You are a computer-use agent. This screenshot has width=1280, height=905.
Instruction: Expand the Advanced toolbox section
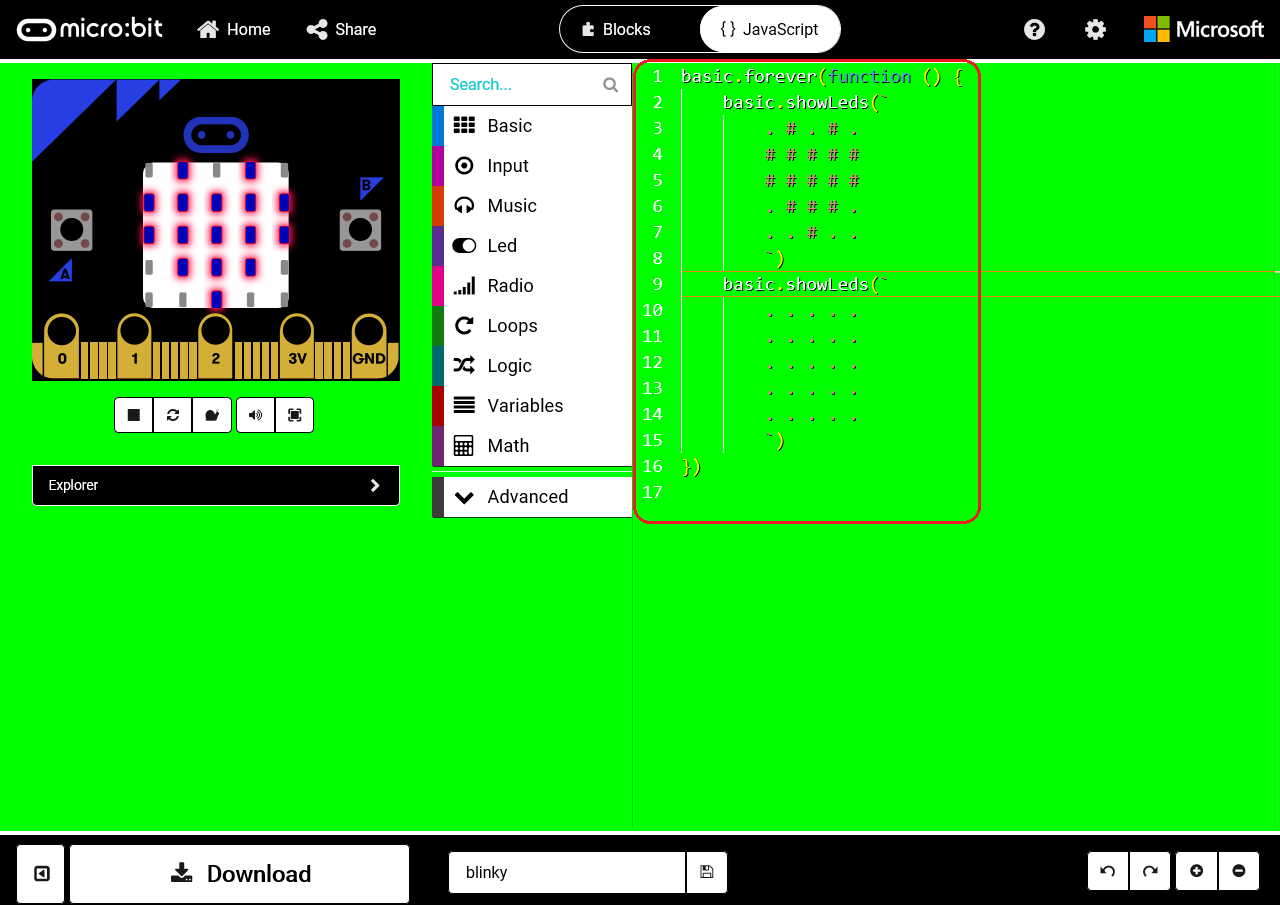click(x=527, y=497)
